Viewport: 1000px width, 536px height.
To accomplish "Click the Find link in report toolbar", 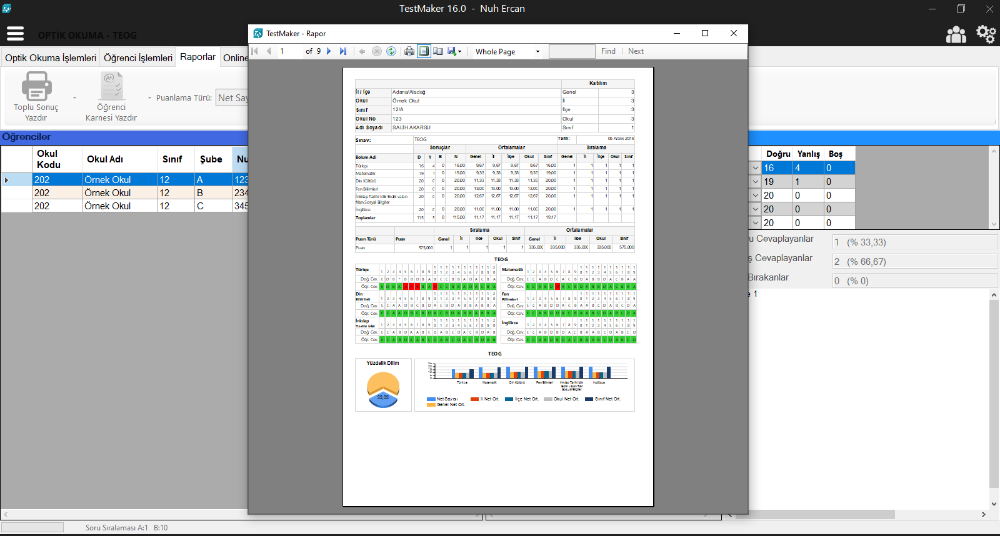I will click(608, 51).
